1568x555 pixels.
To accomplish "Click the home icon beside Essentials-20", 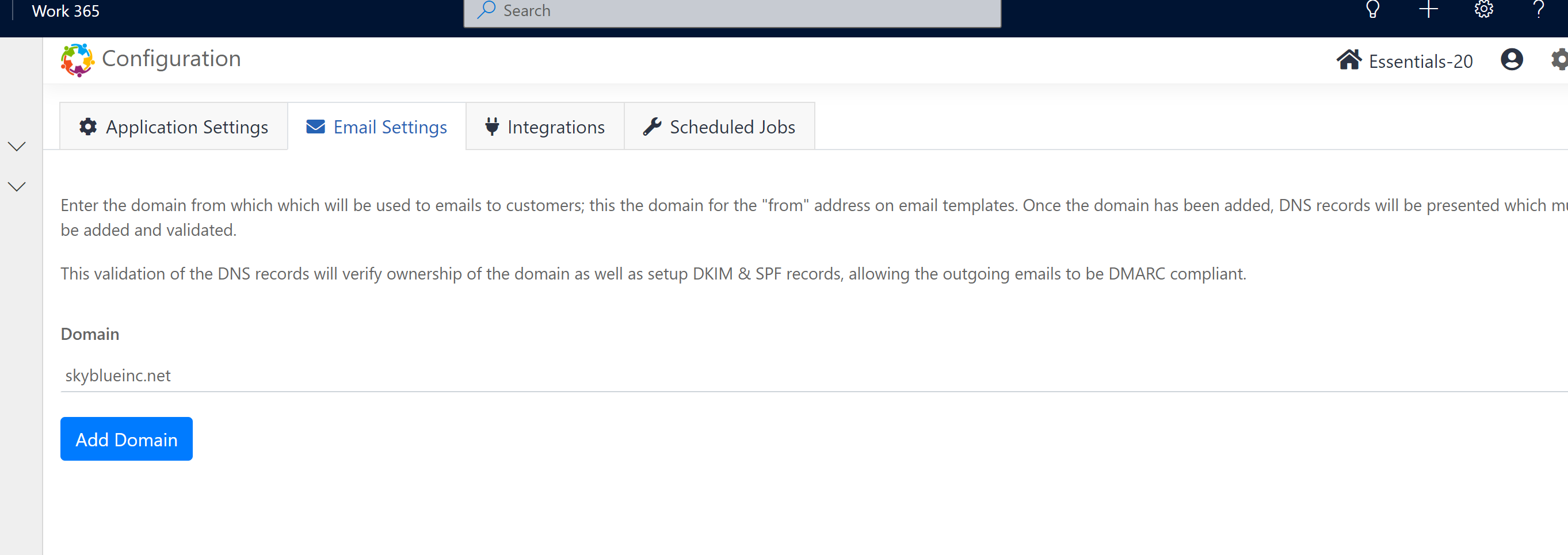I will [x=1349, y=60].
